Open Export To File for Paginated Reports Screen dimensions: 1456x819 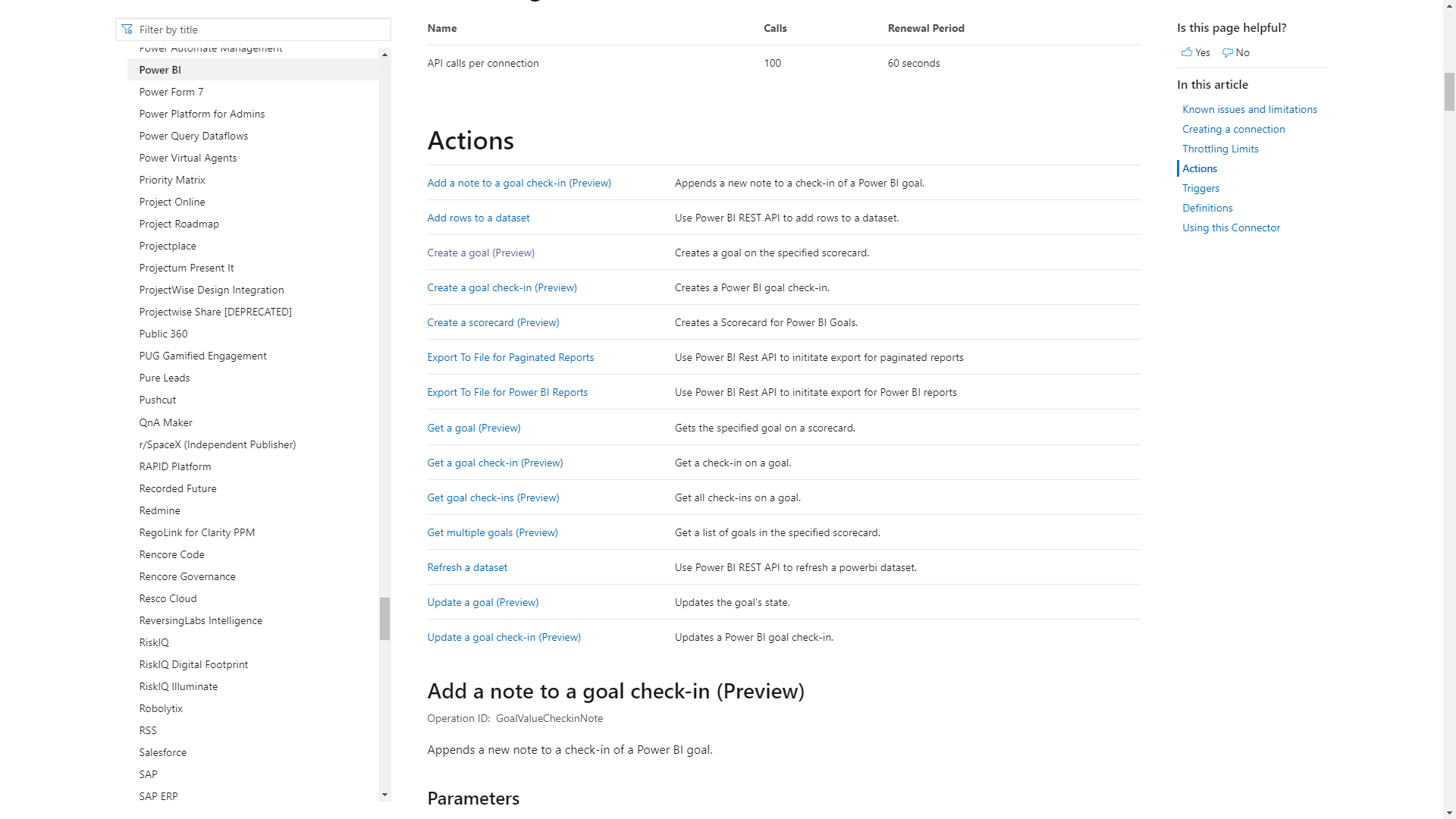[x=510, y=357]
